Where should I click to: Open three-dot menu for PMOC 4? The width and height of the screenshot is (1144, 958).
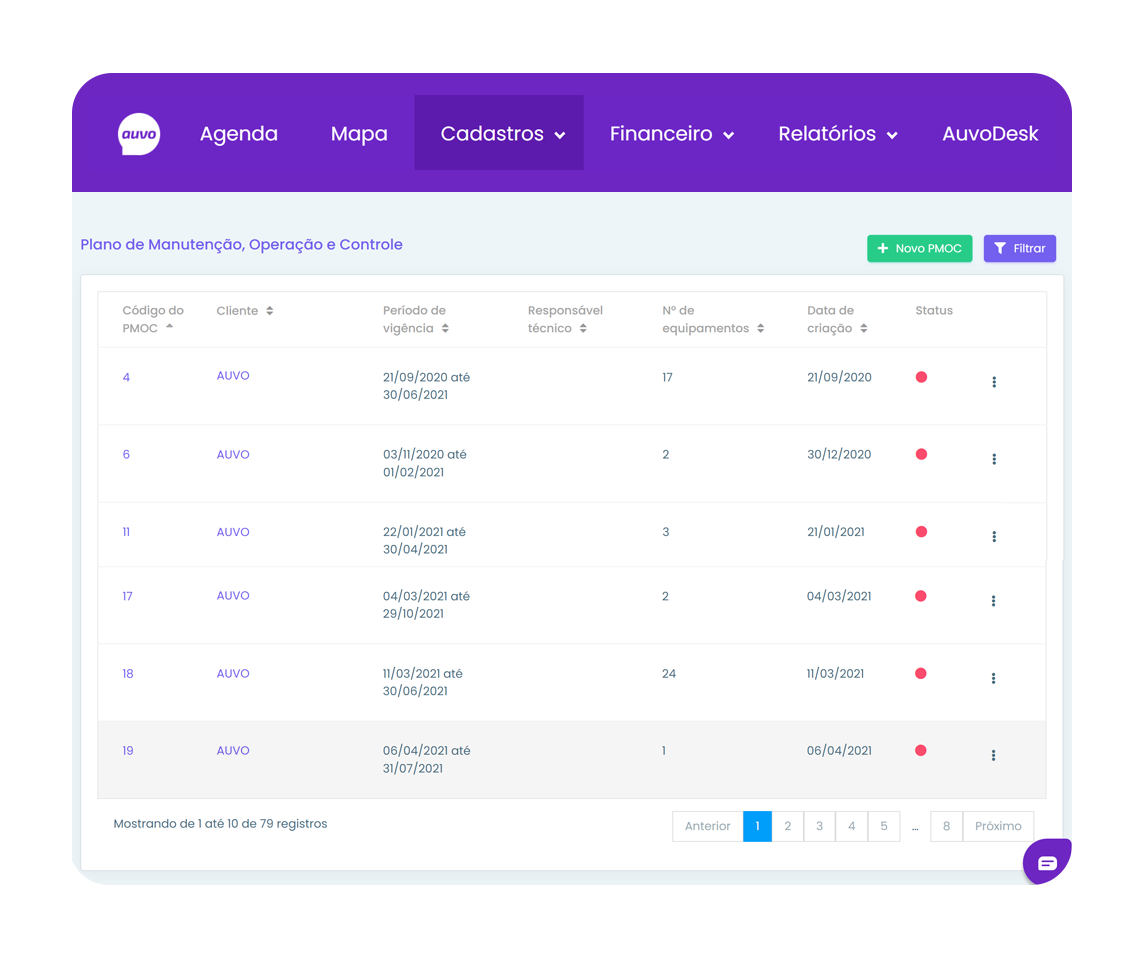[993, 382]
